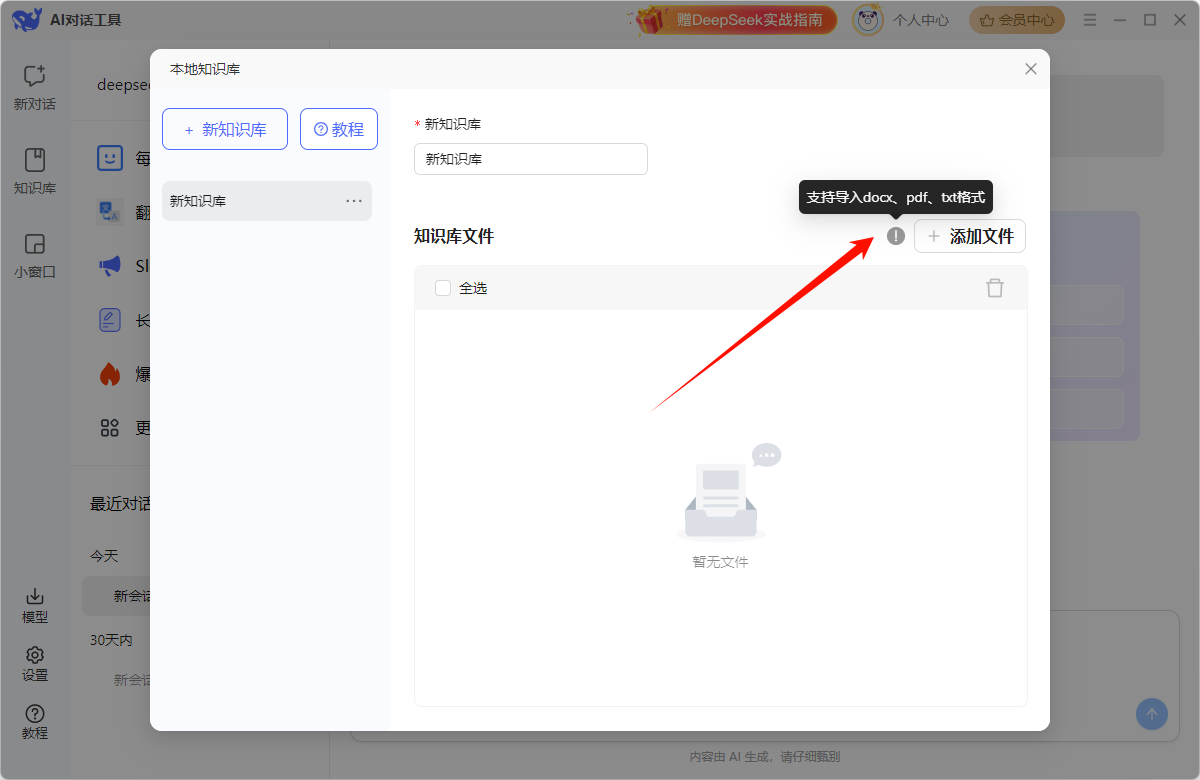The image size is (1200, 780).
Task: Click the + 新知识库 button
Action: pos(225,129)
